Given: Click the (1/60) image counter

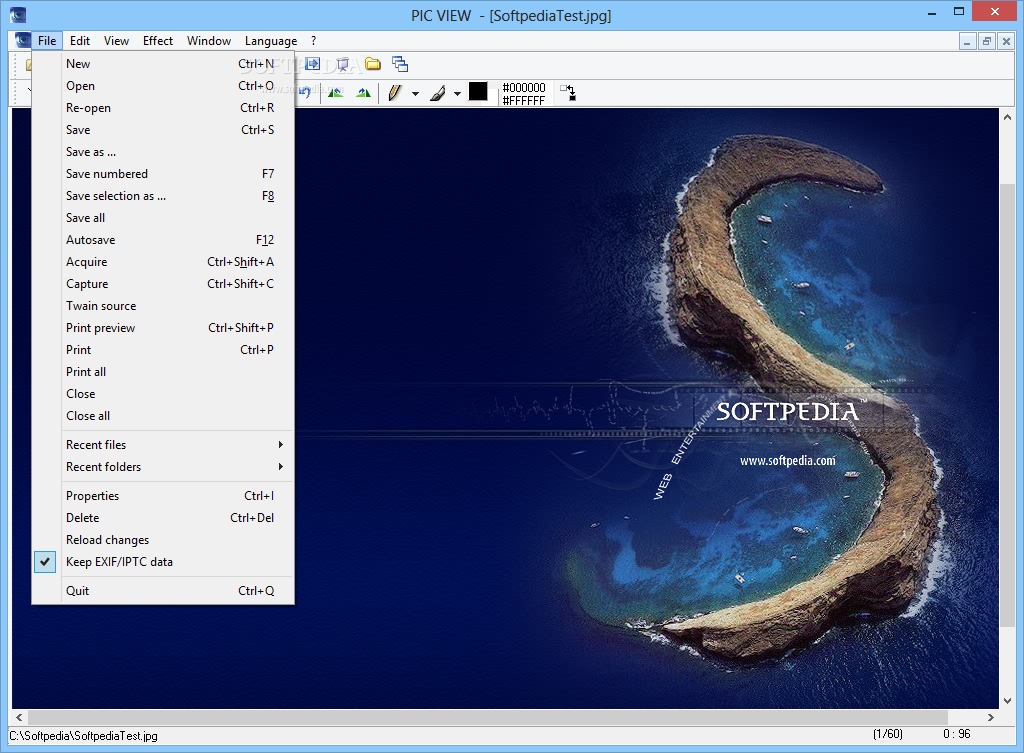Looking at the screenshot, I should tap(888, 734).
